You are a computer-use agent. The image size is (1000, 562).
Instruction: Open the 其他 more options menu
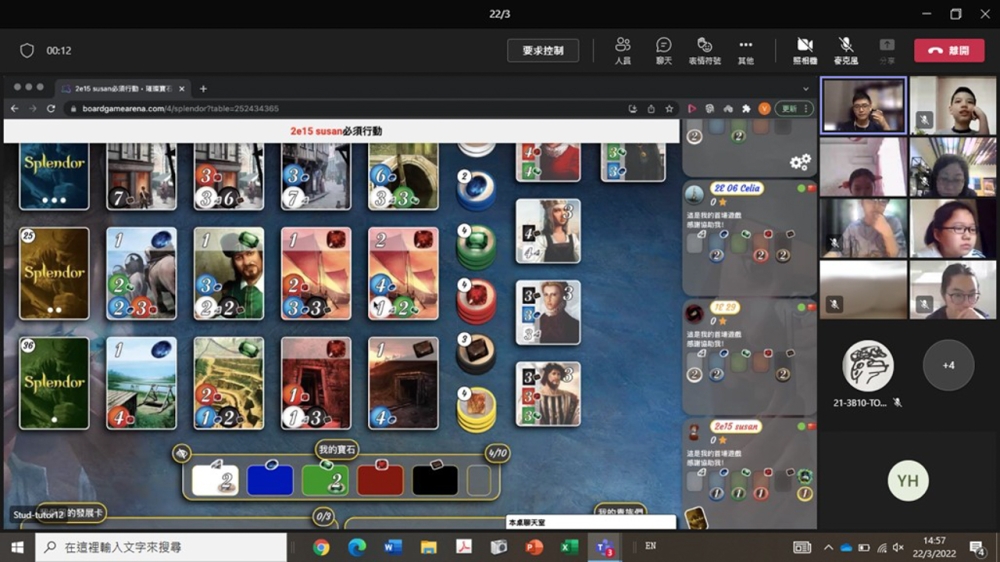745,50
